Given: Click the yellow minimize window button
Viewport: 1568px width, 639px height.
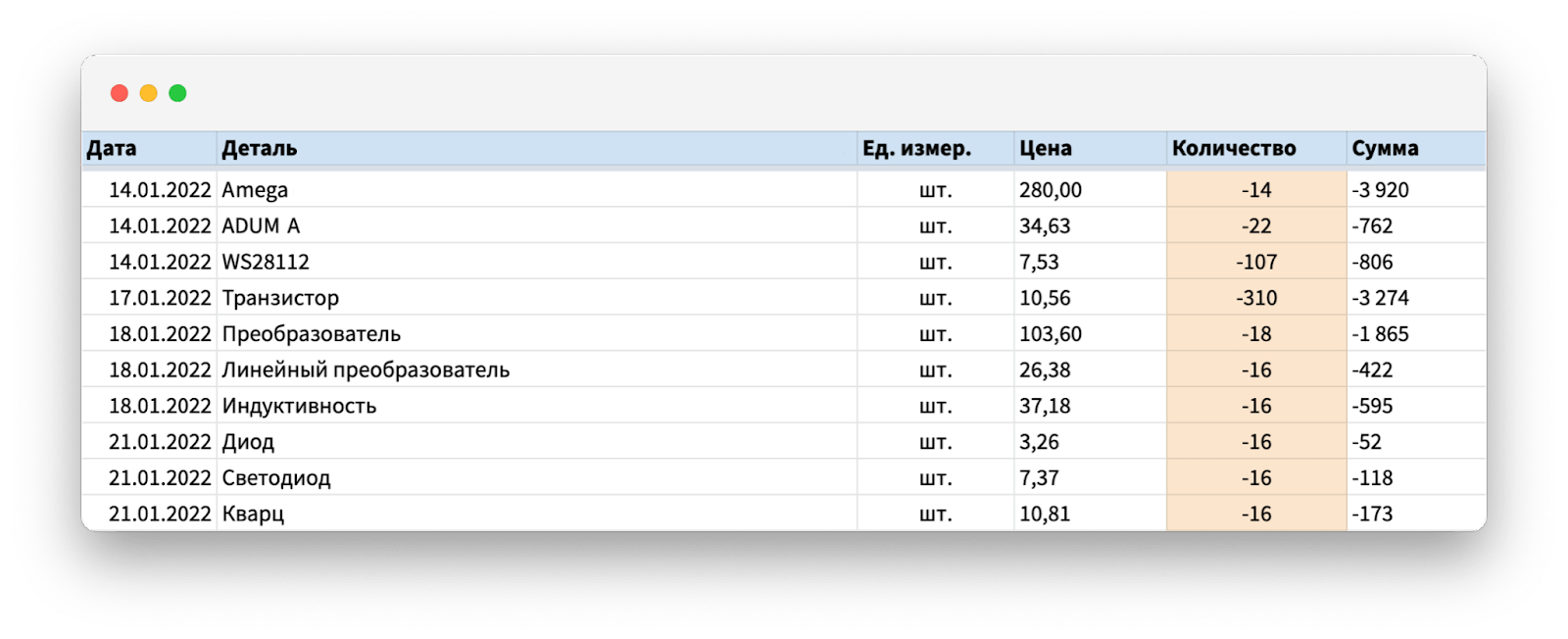Looking at the screenshot, I should tap(148, 93).
